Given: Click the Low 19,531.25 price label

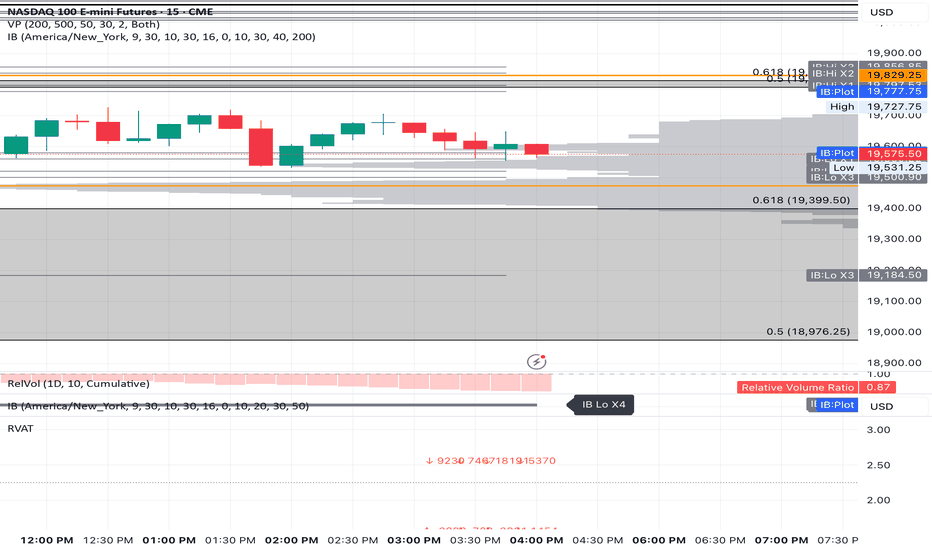Looking at the screenshot, I should 878,168.
